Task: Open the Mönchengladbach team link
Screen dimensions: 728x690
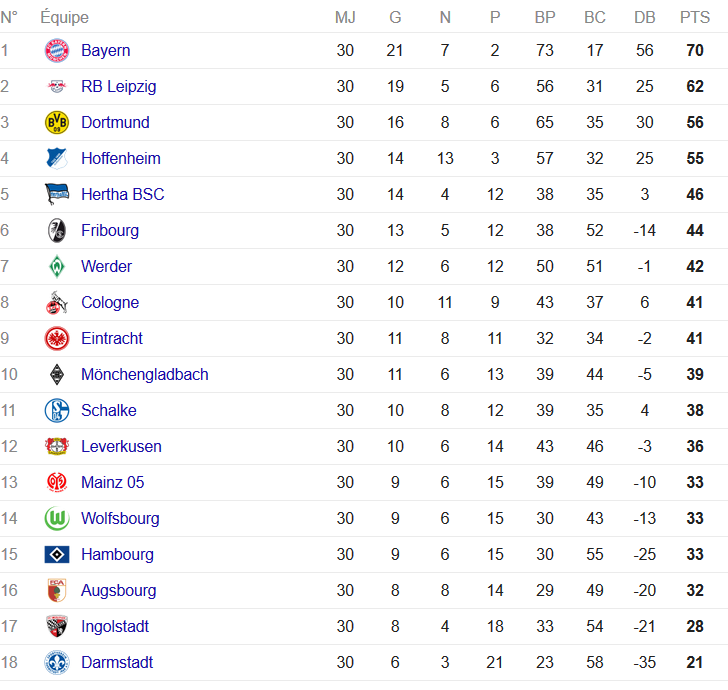Action: [145, 374]
